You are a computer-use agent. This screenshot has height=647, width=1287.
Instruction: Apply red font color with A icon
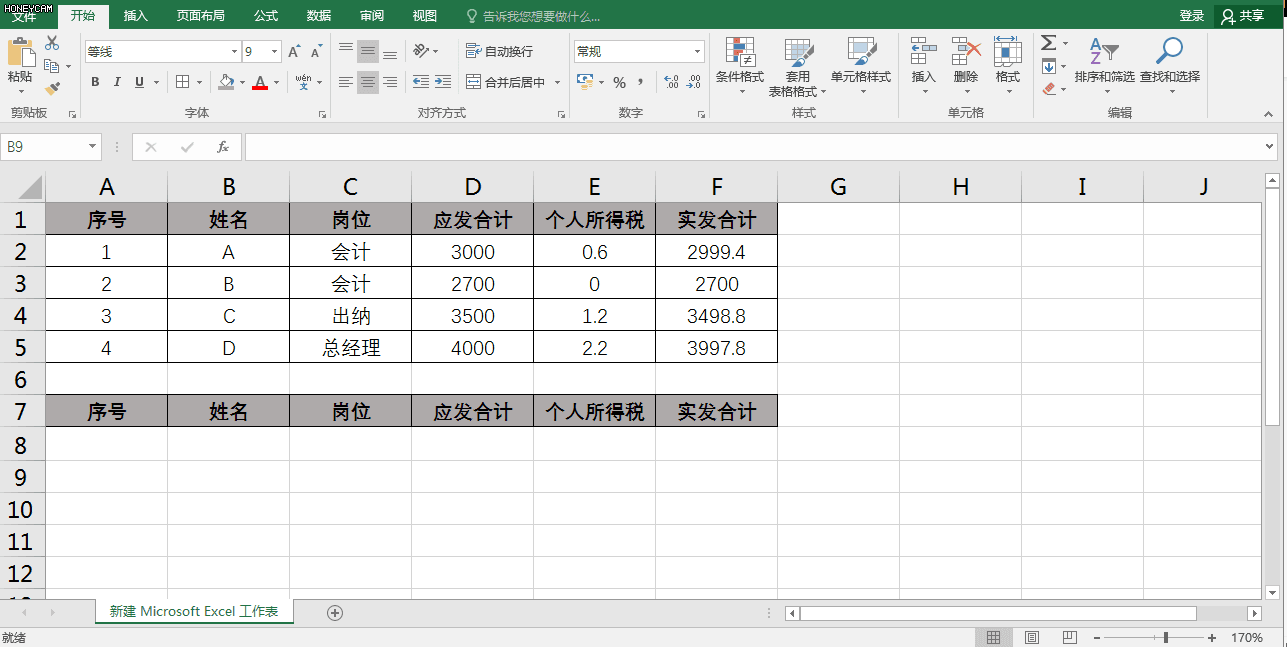260,82
